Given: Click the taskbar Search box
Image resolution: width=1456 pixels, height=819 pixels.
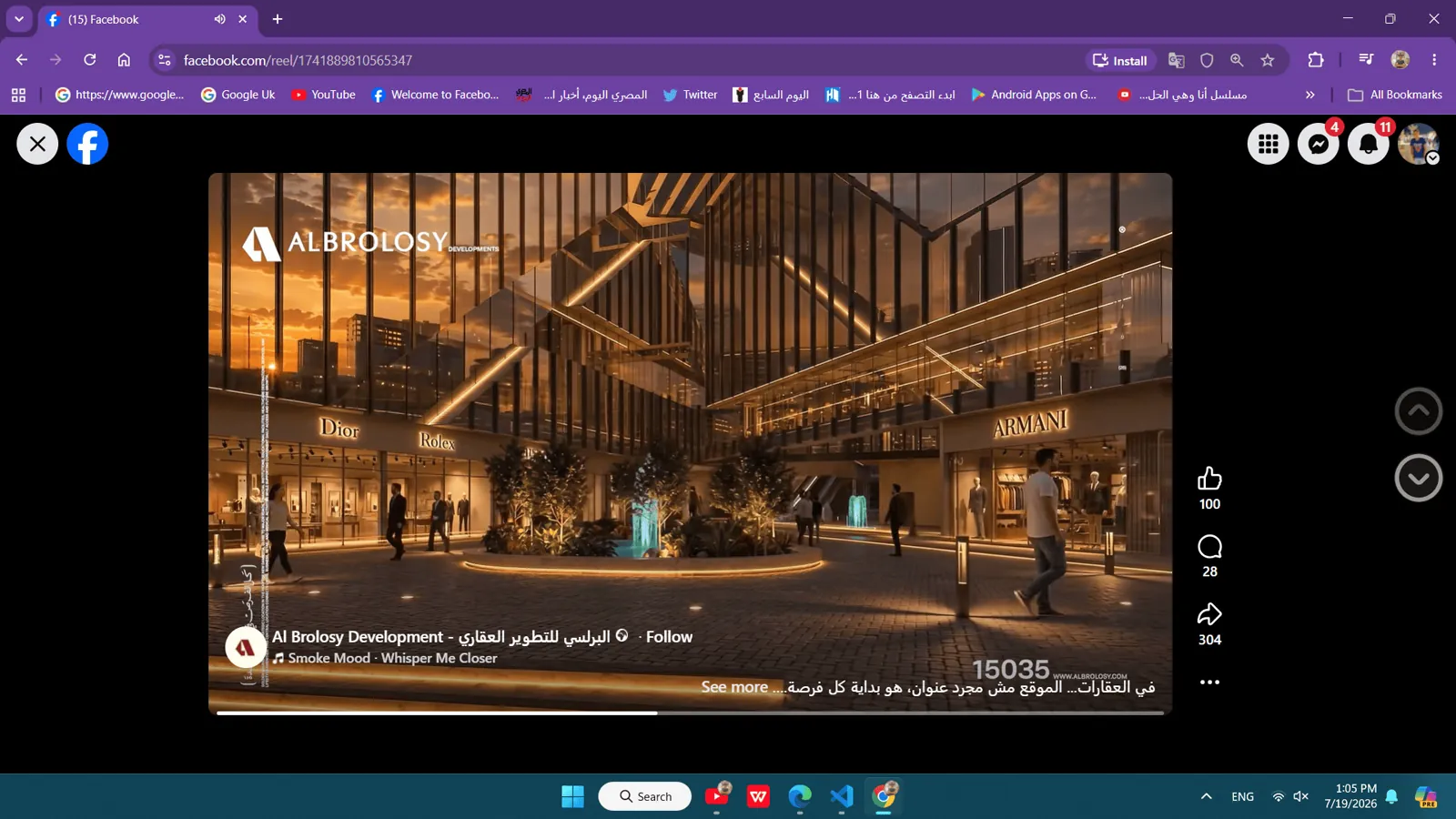Looking at the screenshot, I should (x=645, y=796).
